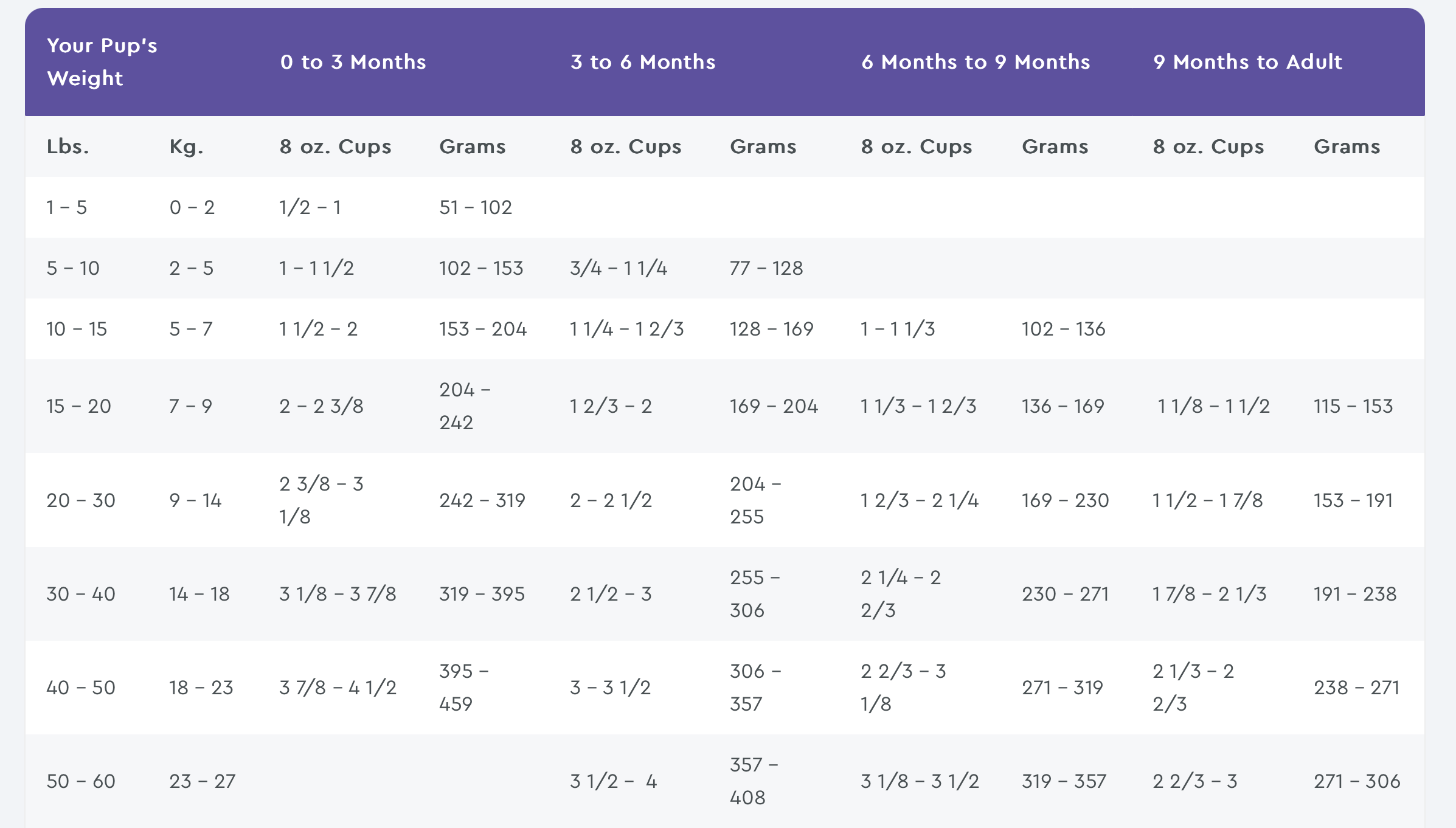Select "6 Months to 9 Months" header

[x=976, y=62]
